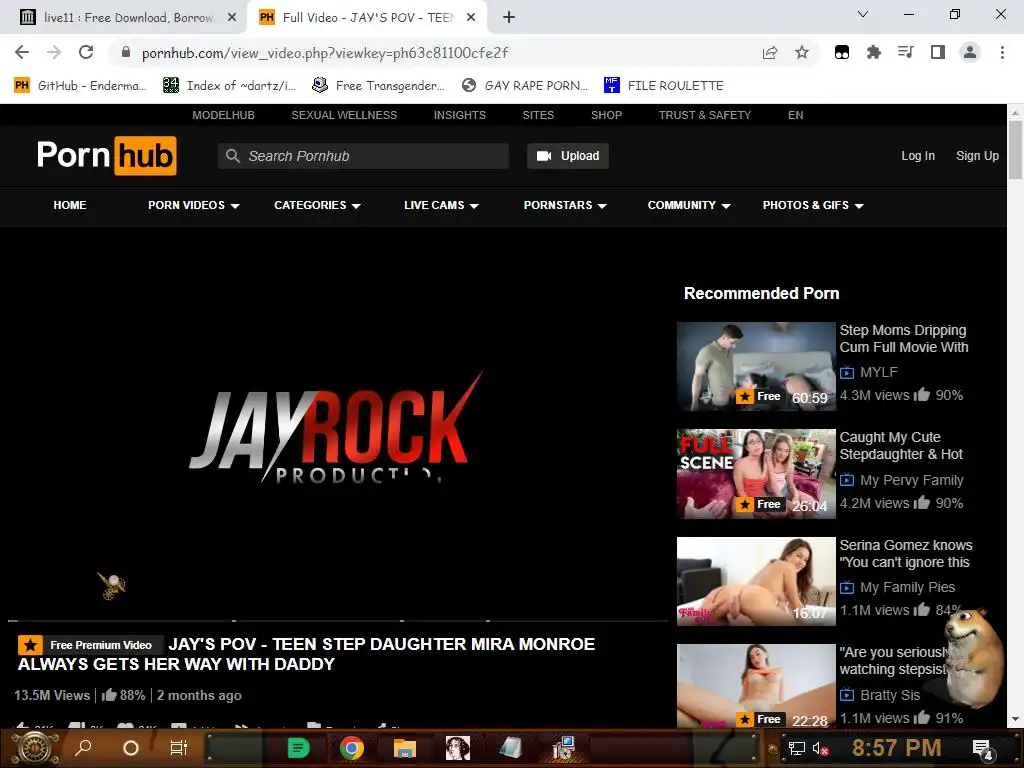Open the Index of ~dartz bookmark
1024x768 pixels.
230,86
